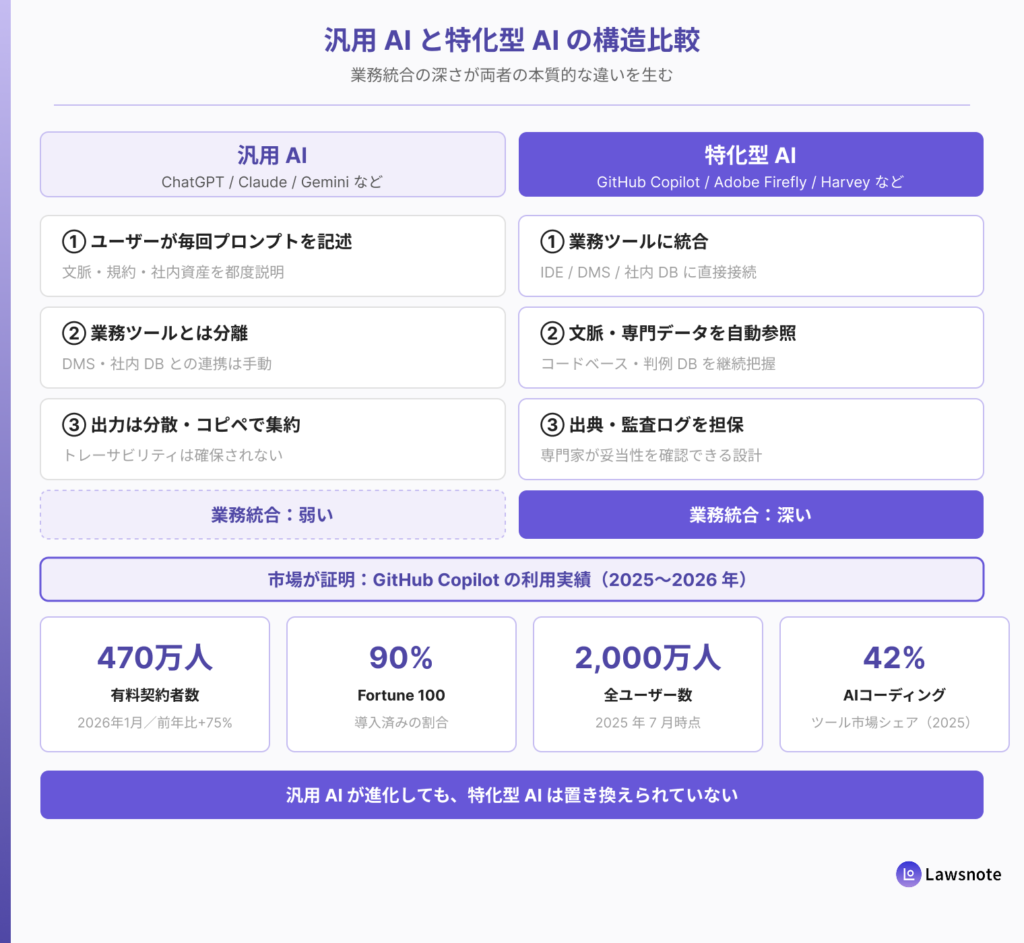The width and height of the screenshot is (1024, 943).
Task: Click the 業務統合:深い label box
Action: 751,515
